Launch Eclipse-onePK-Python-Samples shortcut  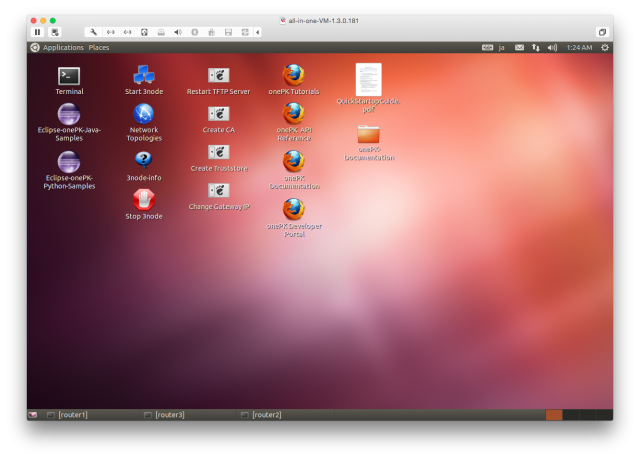click(x=69, y=162)
